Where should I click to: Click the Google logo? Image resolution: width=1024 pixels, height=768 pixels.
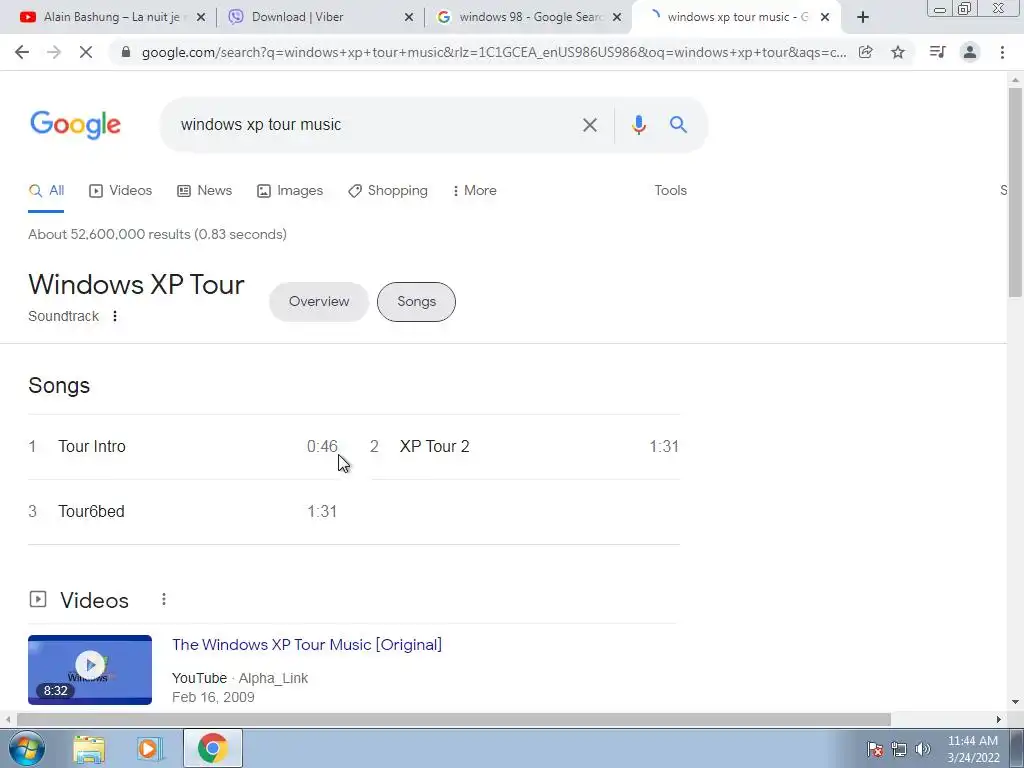75,124
